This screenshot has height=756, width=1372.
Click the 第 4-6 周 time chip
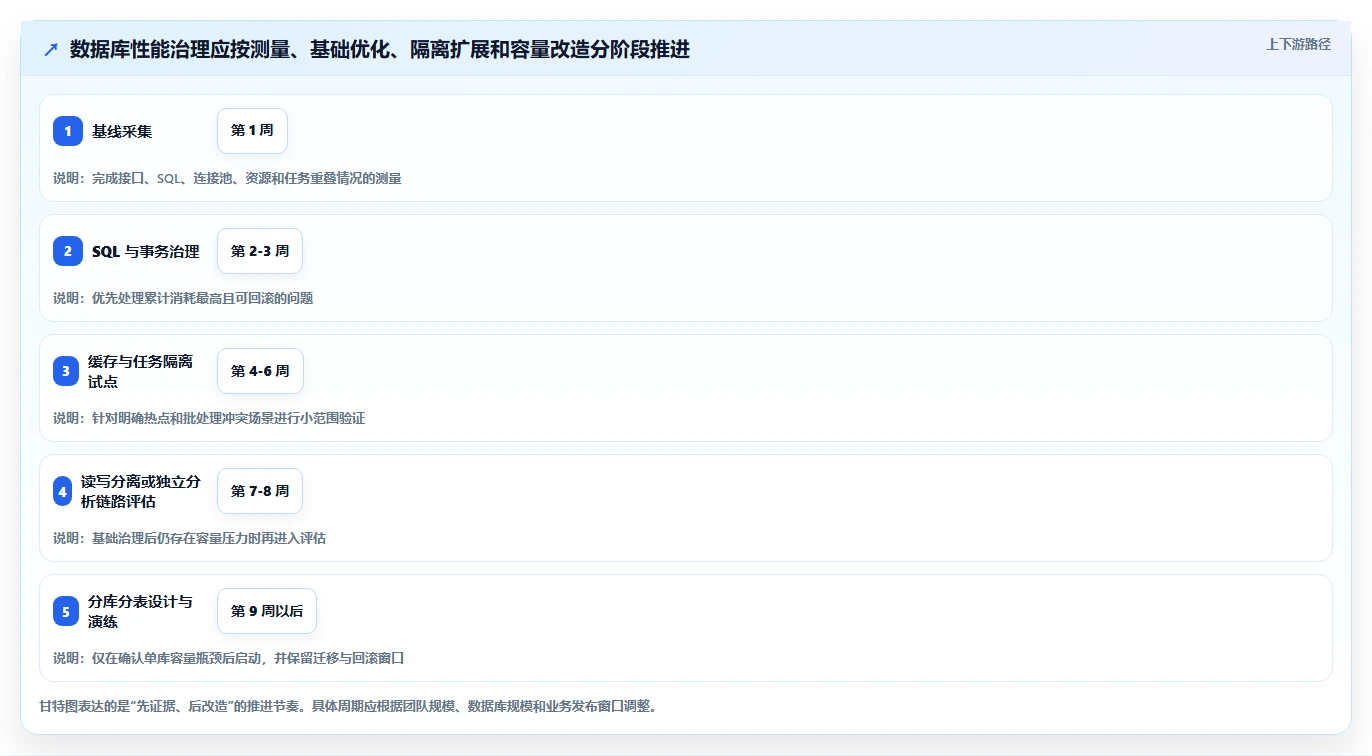point(260,371)
